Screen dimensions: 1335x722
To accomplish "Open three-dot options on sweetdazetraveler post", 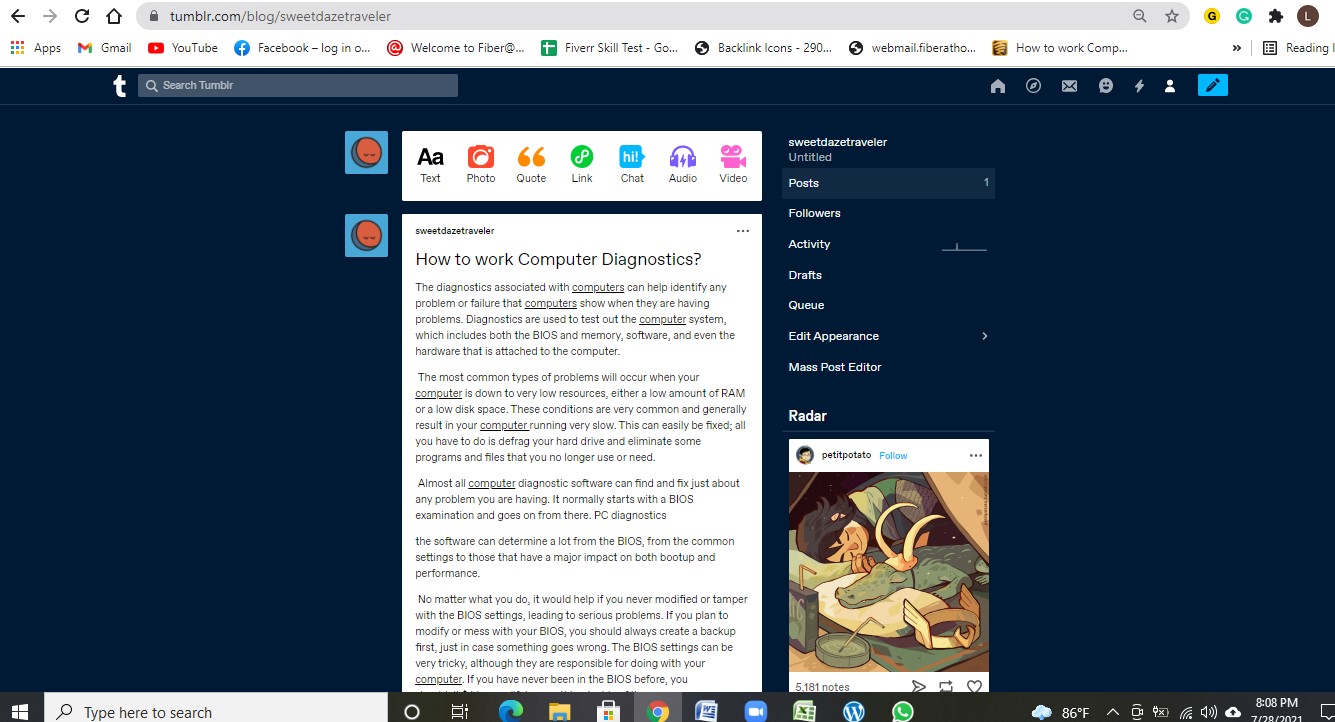I will pyautogui.click(x=742, y=231).
